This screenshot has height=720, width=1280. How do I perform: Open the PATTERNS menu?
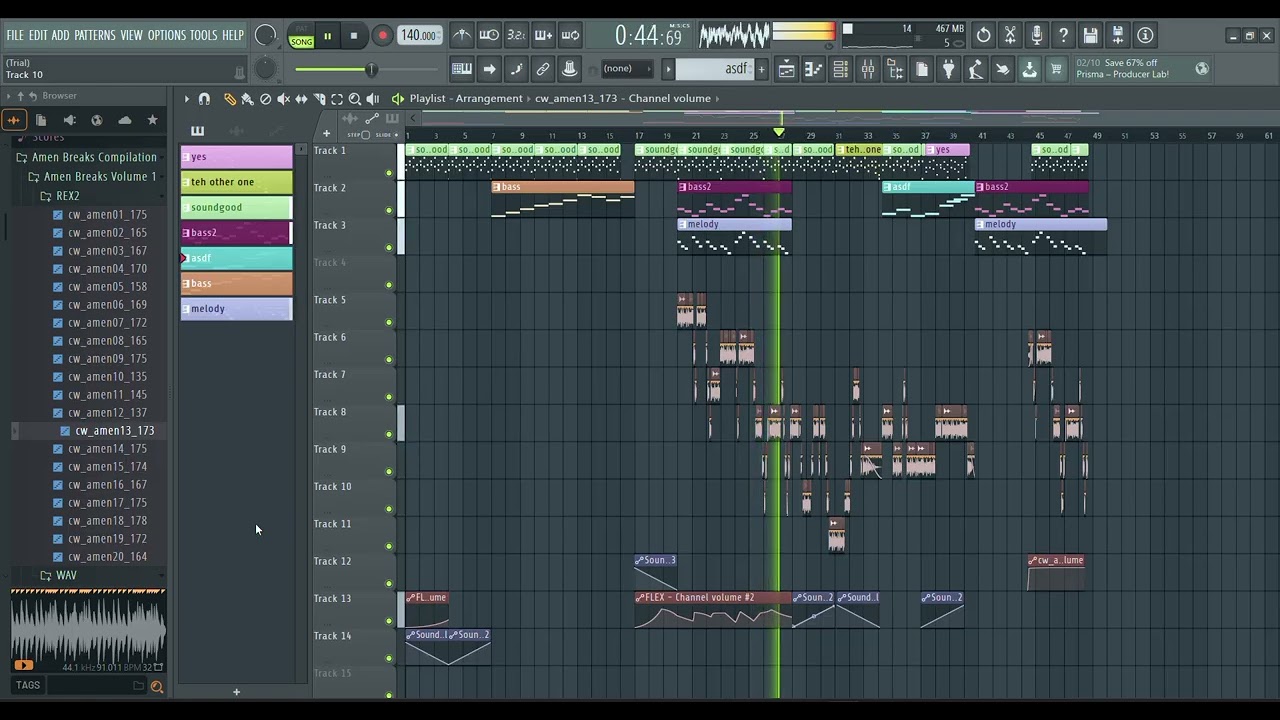click(95, 35)
